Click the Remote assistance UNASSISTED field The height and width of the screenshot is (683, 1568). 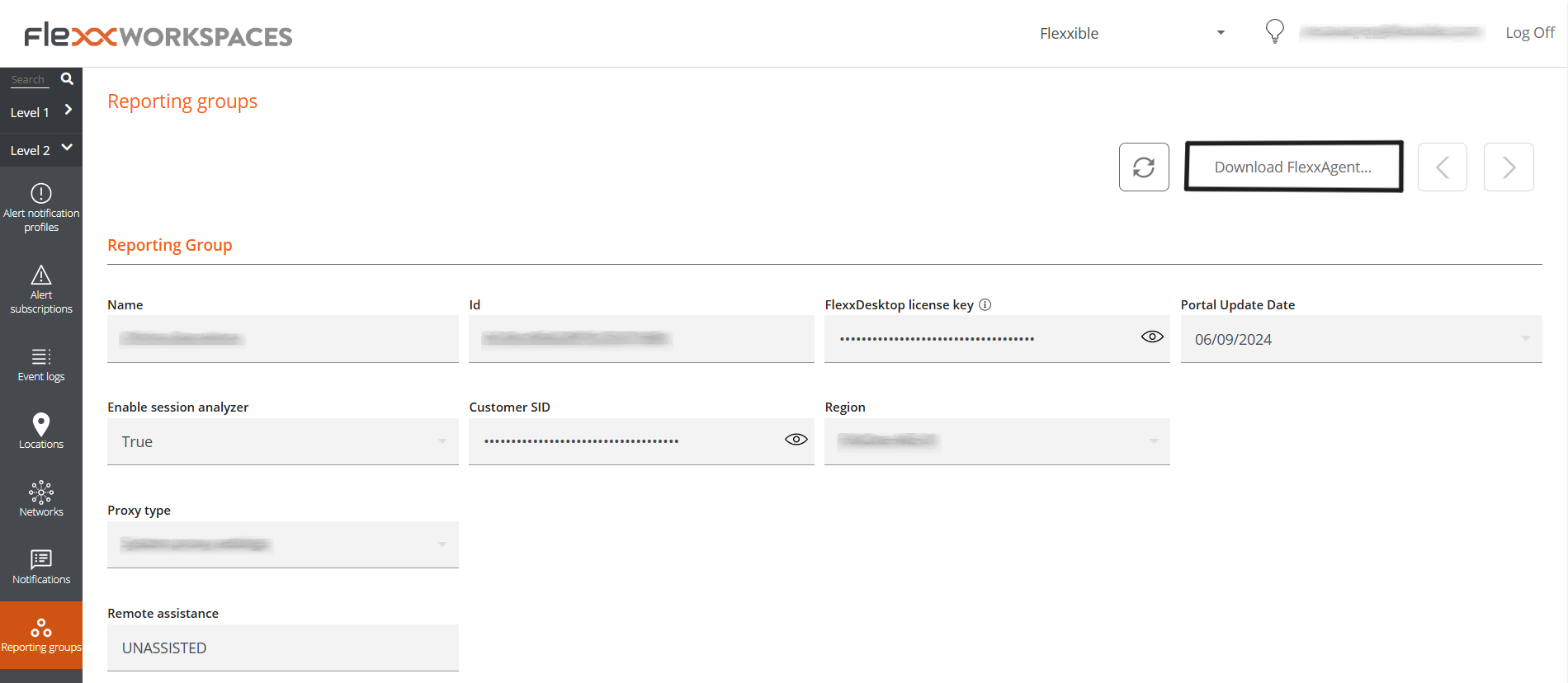[283, 648]
